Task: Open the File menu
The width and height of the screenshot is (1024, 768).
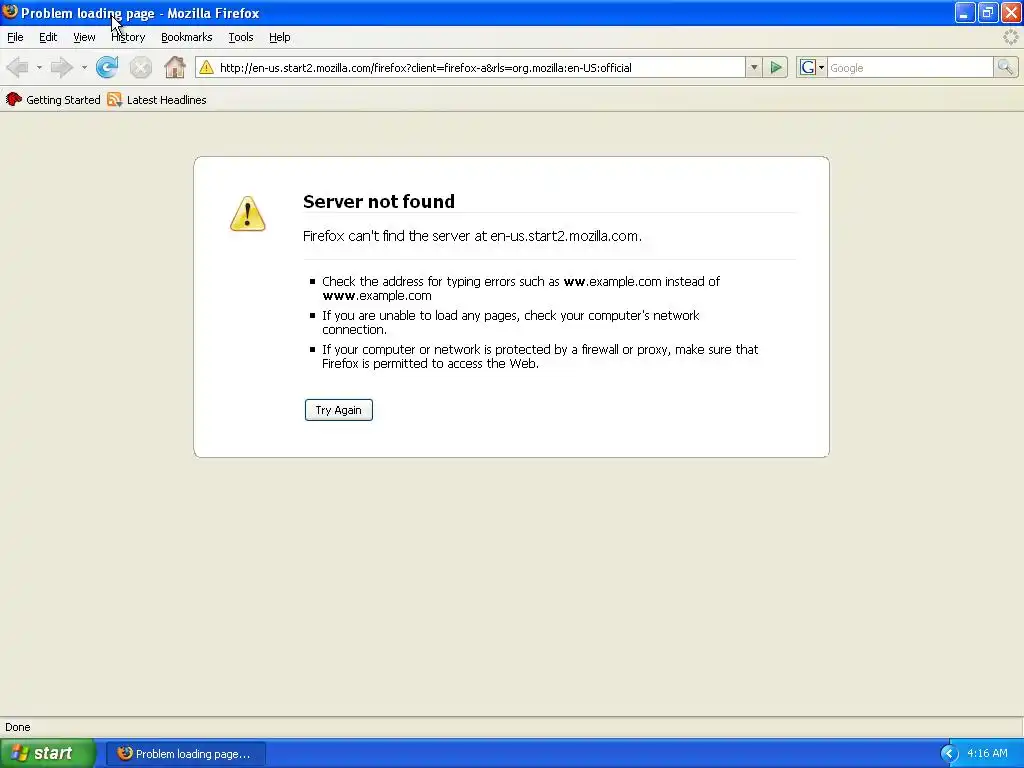Action: [x=15, y=37]
